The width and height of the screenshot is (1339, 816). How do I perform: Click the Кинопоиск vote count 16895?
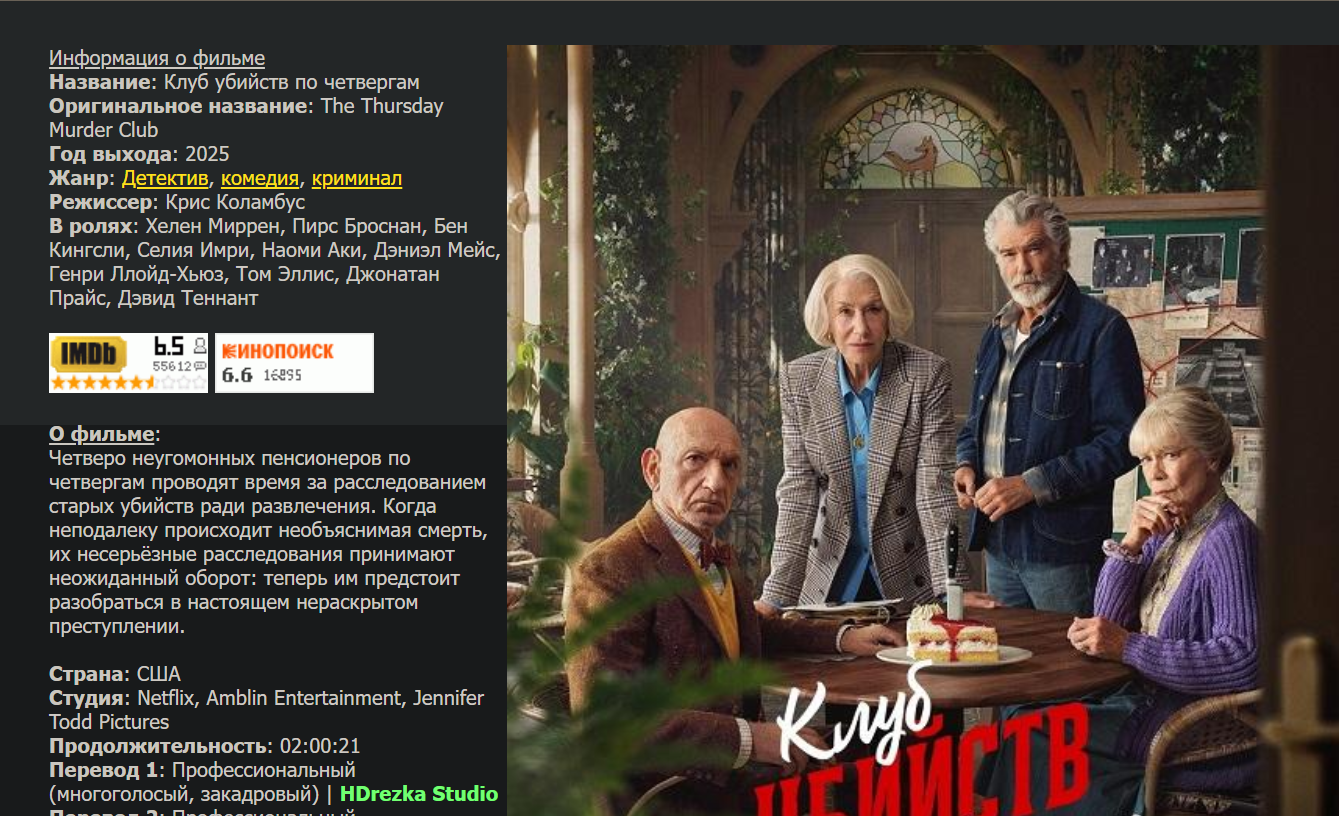click(x=282, y=375)
